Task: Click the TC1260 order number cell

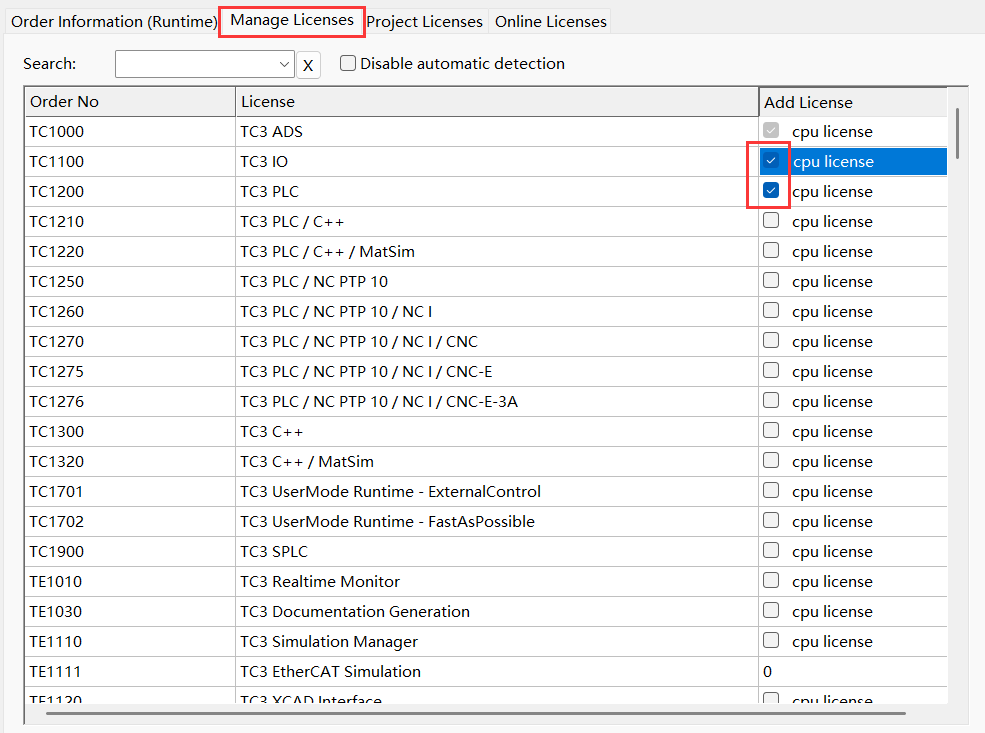Action: pos(130,312)
